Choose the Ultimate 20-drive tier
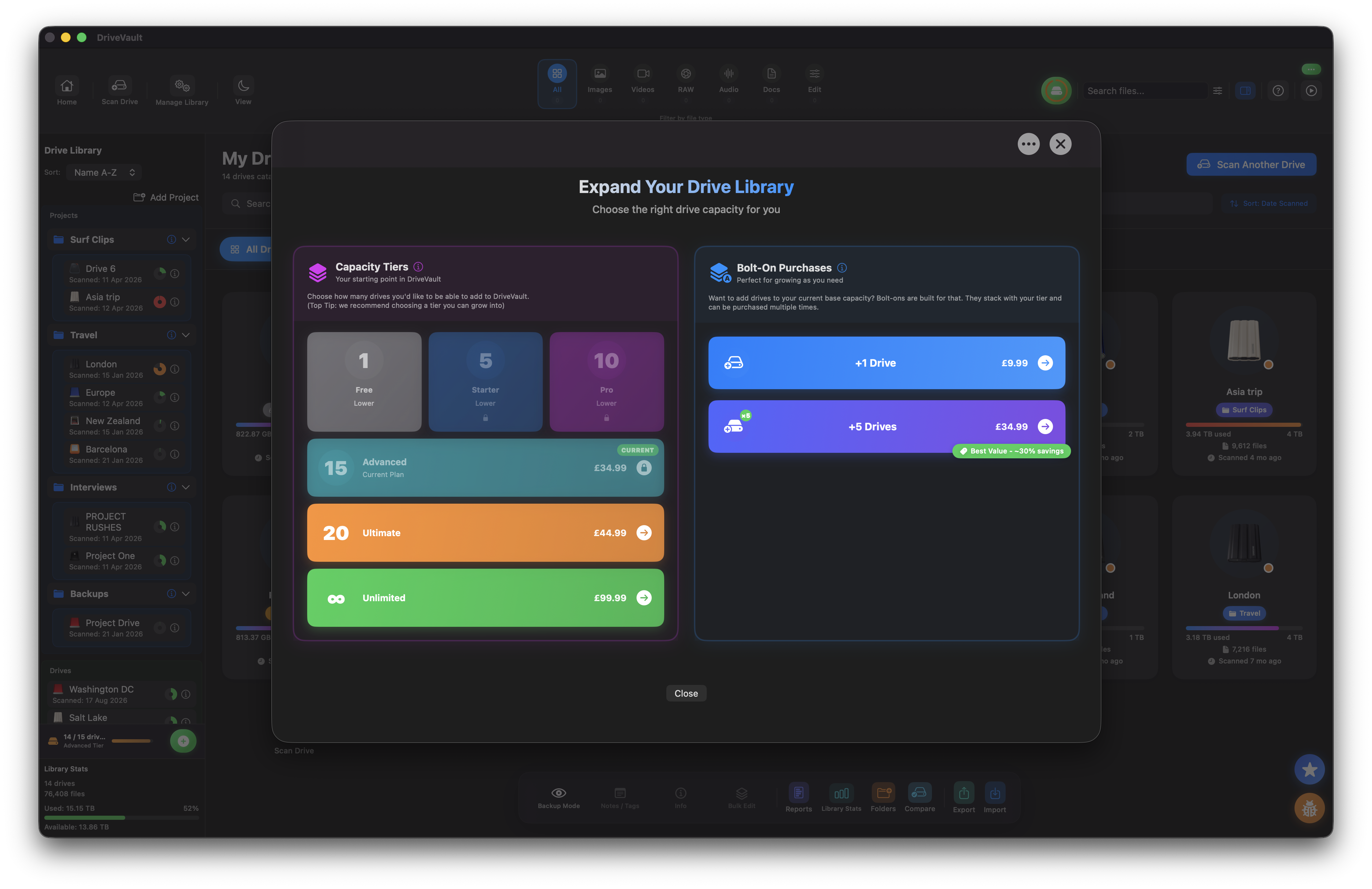This screenshot has width=1372, height=889. pos(485,533)
